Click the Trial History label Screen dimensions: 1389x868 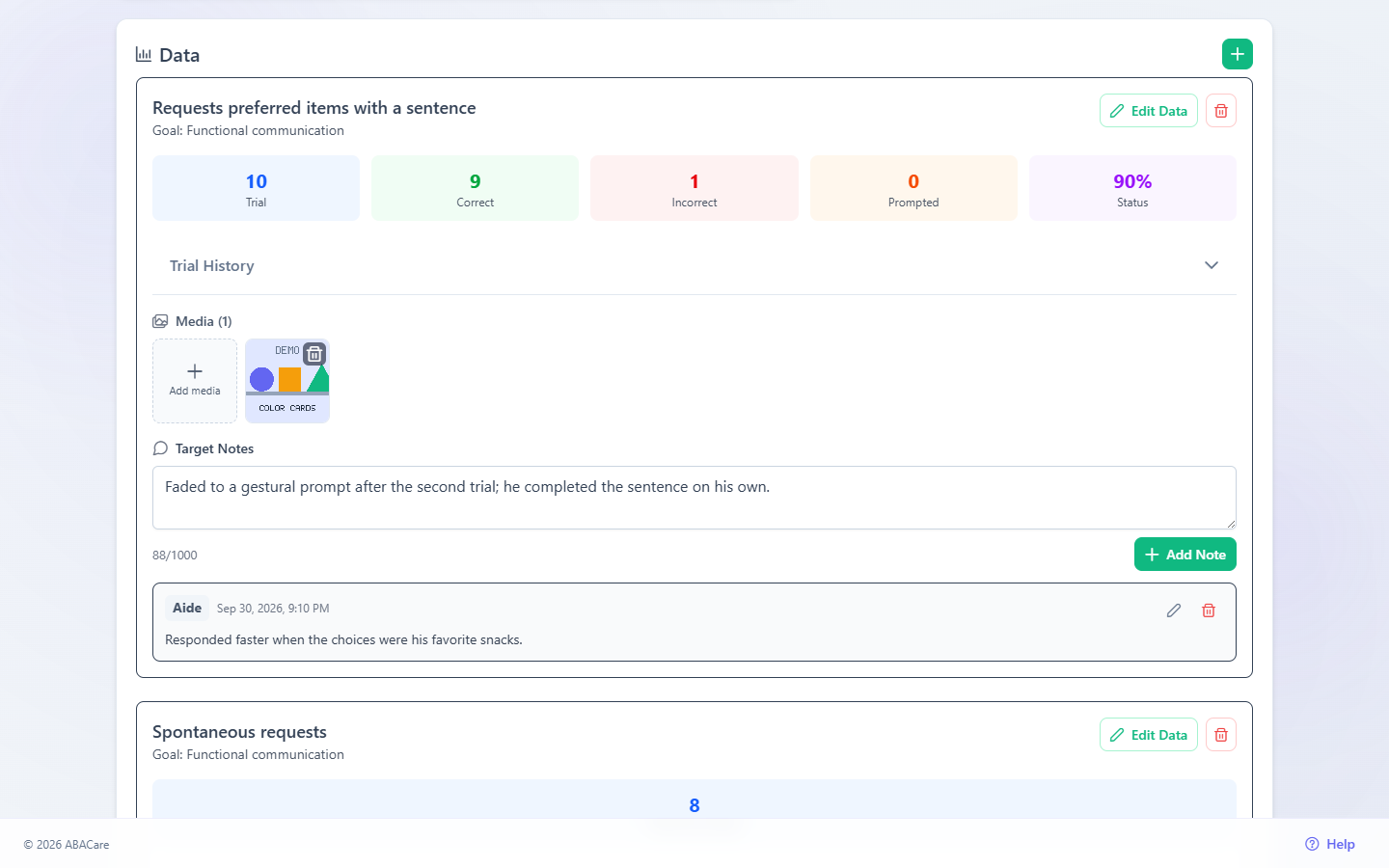[x=212, y=266]
